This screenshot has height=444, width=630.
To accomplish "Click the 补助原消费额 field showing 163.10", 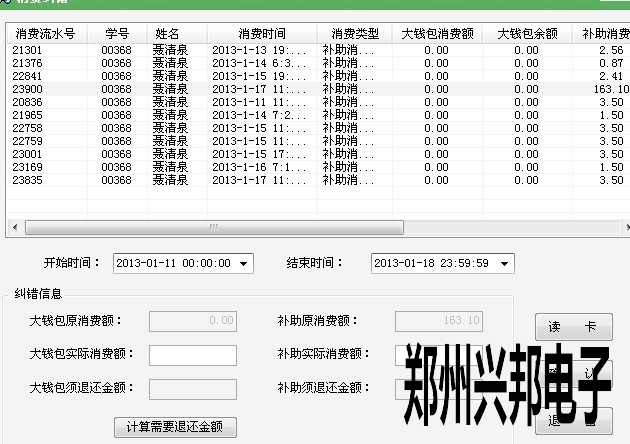I will click(439, 321).
